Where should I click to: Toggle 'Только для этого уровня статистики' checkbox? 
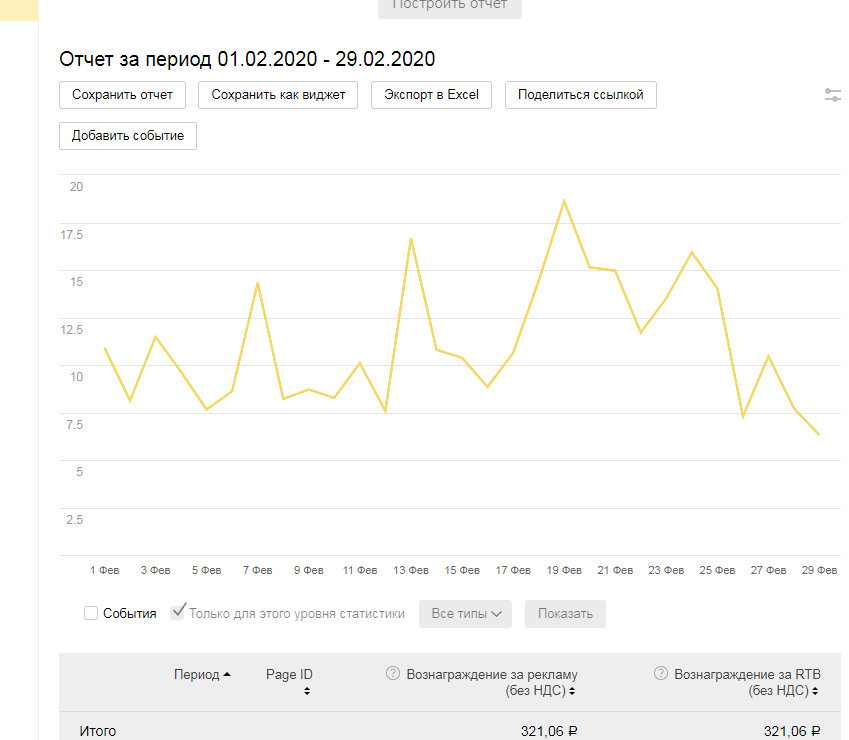(178, 612)
